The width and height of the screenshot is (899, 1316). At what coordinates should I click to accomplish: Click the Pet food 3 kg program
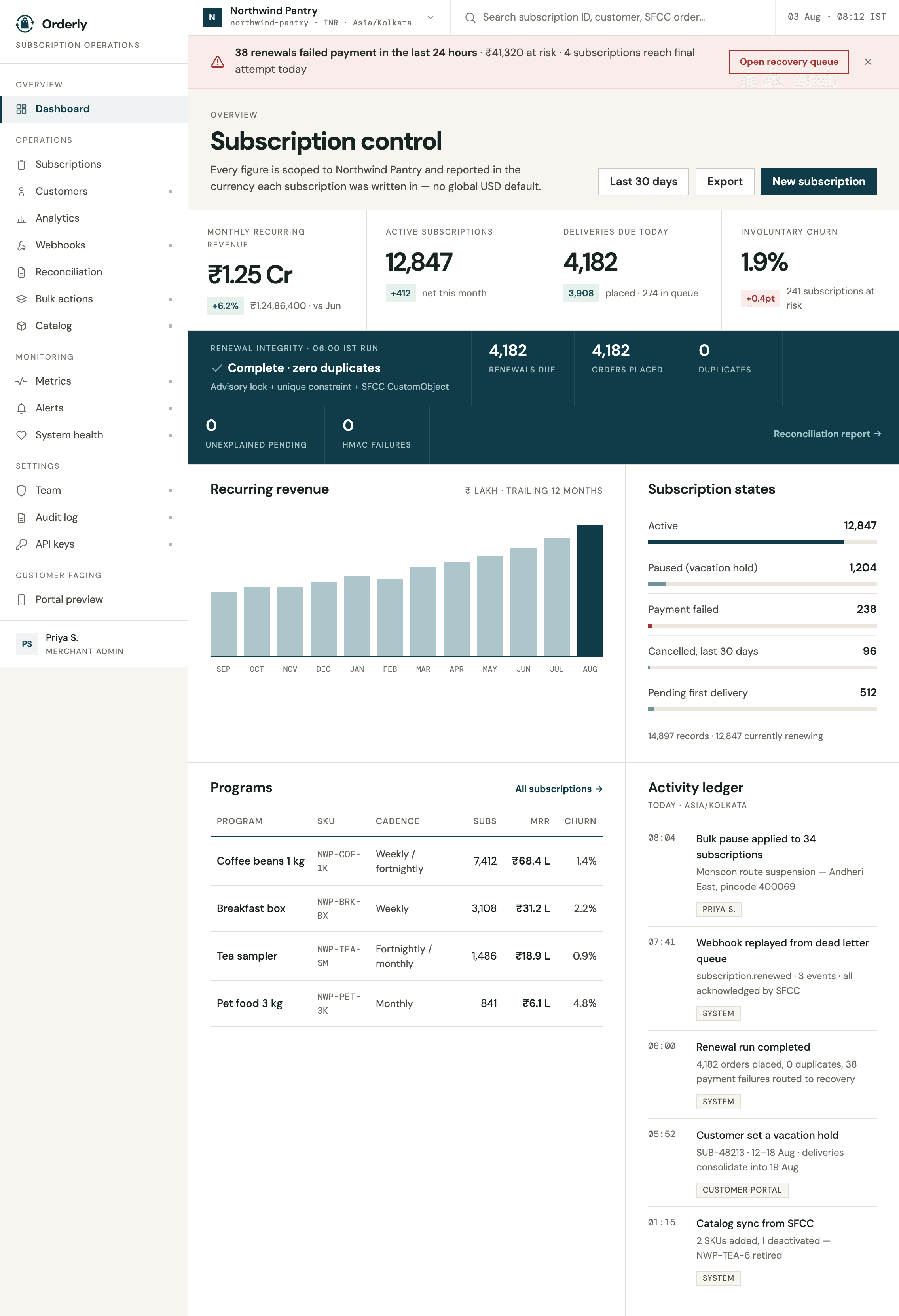coord(250,1004)
